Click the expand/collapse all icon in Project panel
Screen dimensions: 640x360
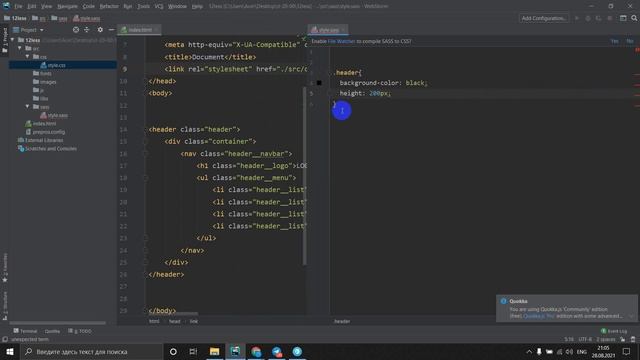click(87, 30)
